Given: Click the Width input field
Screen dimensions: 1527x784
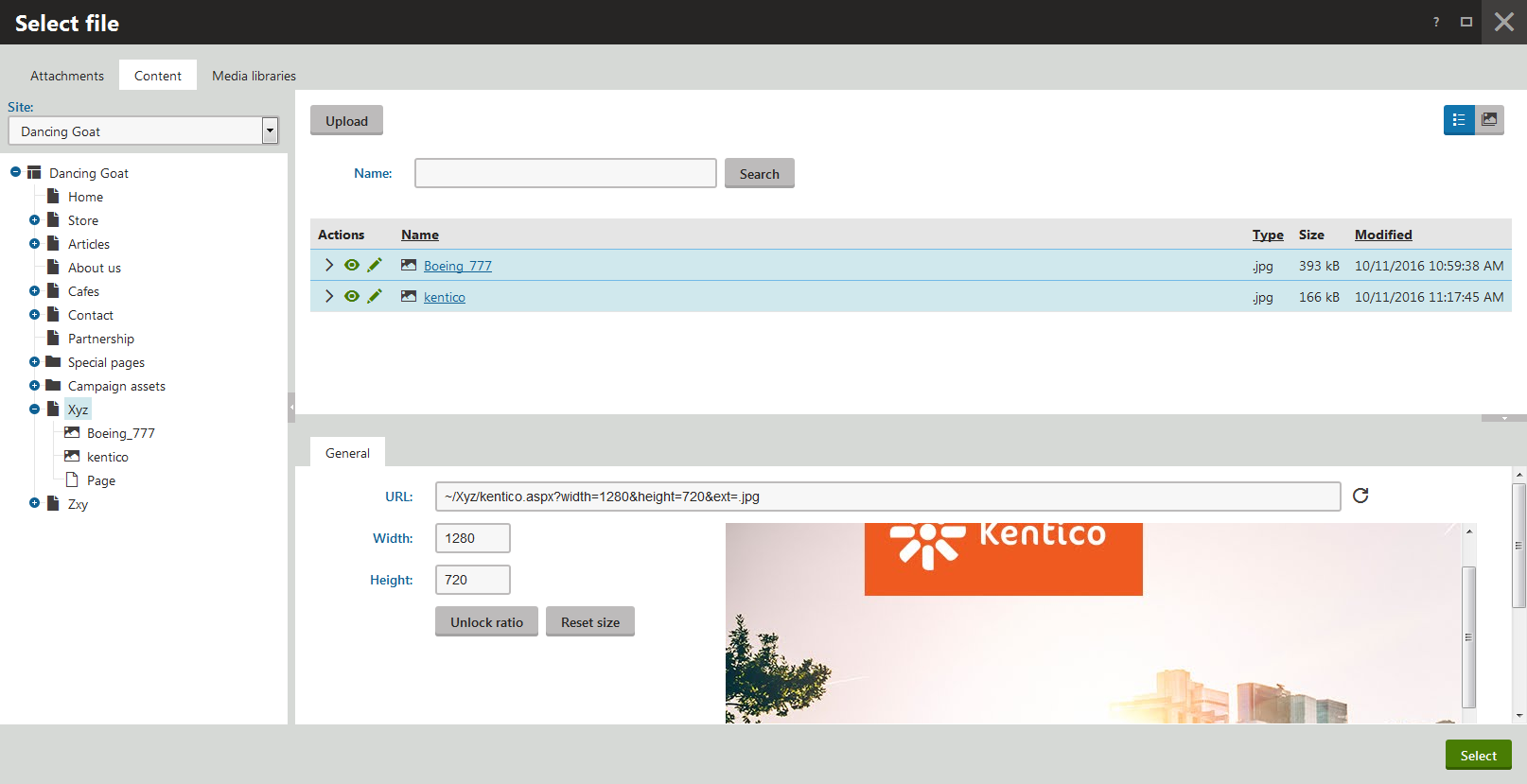Looking at the screenshot, I should [473, 538].
